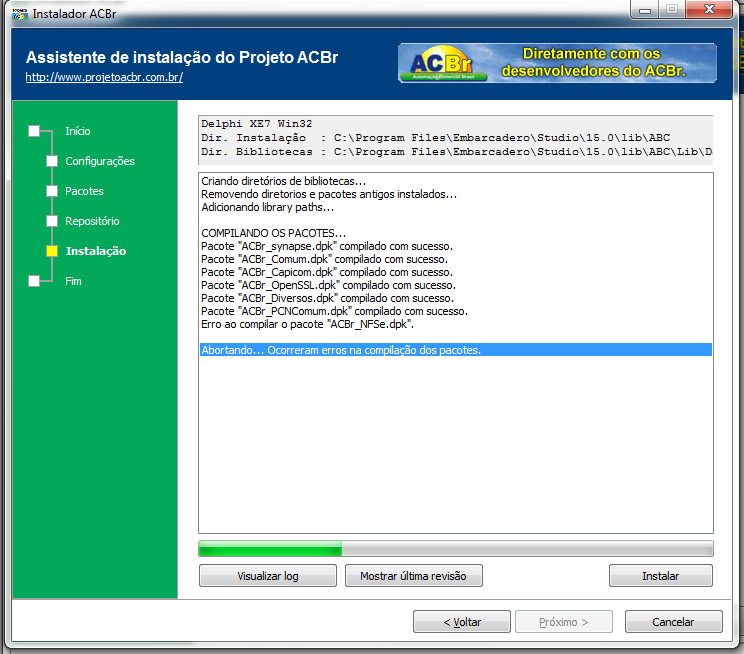Screen dimensions: 744x654
Task: Select the 'COMPILANDO OS PACOTES...' log line
Action: coord(274,234)
